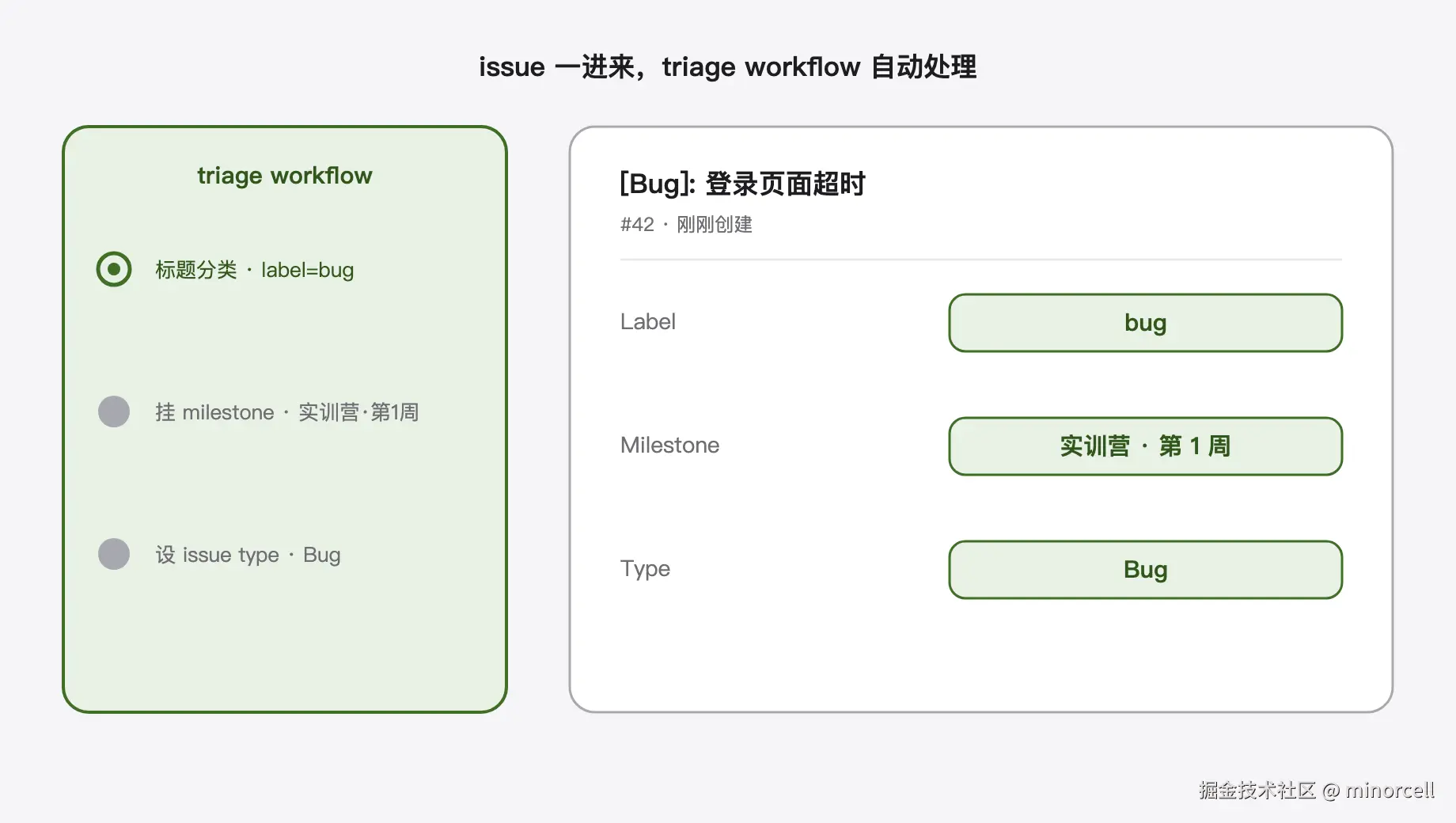Viewport: 1456px width, 823px height.
Task: Click the Bug type pill
Action: 1145,570
